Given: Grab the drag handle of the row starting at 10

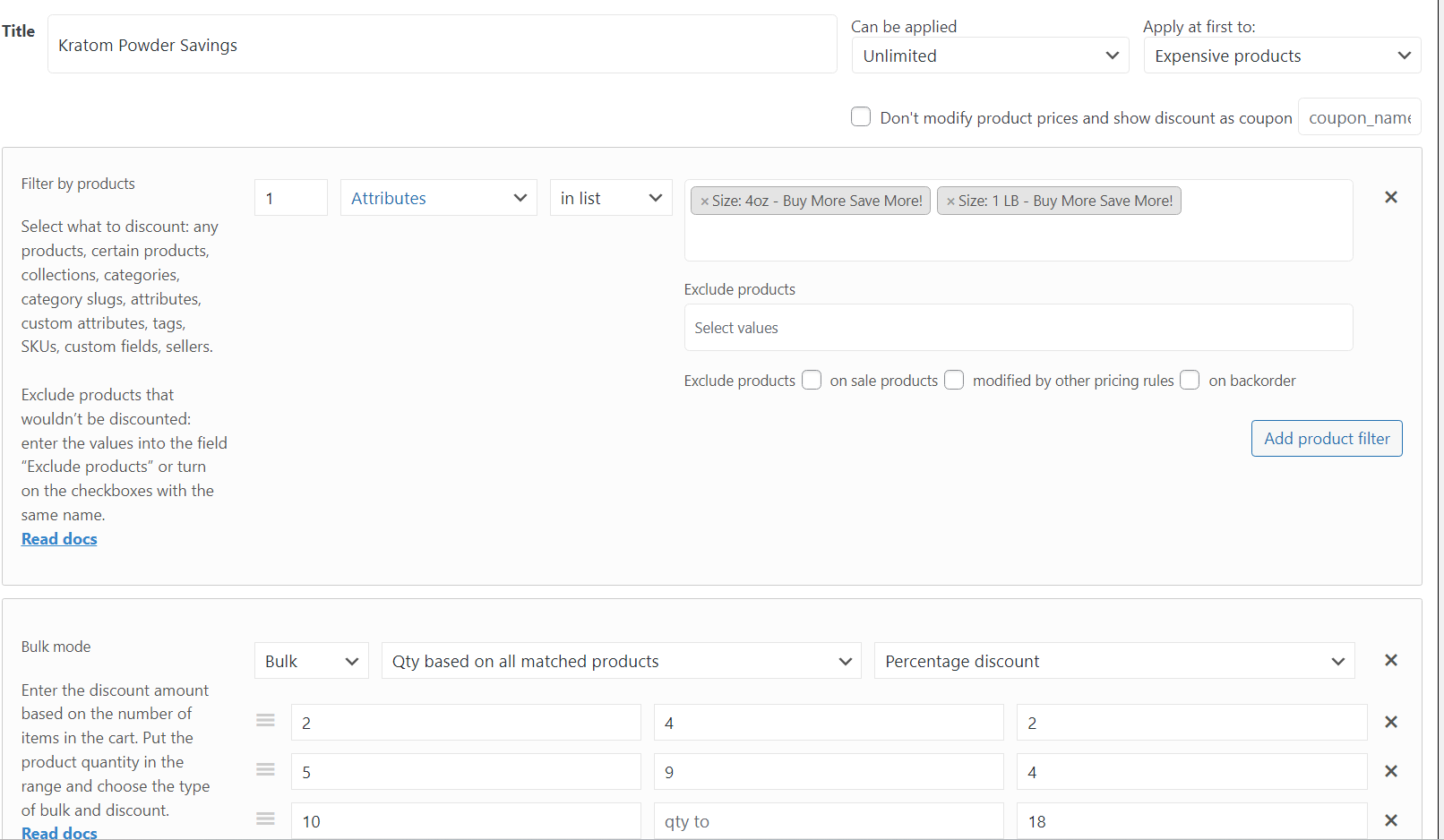Looking at the screenshot, I should coord(265,819).
